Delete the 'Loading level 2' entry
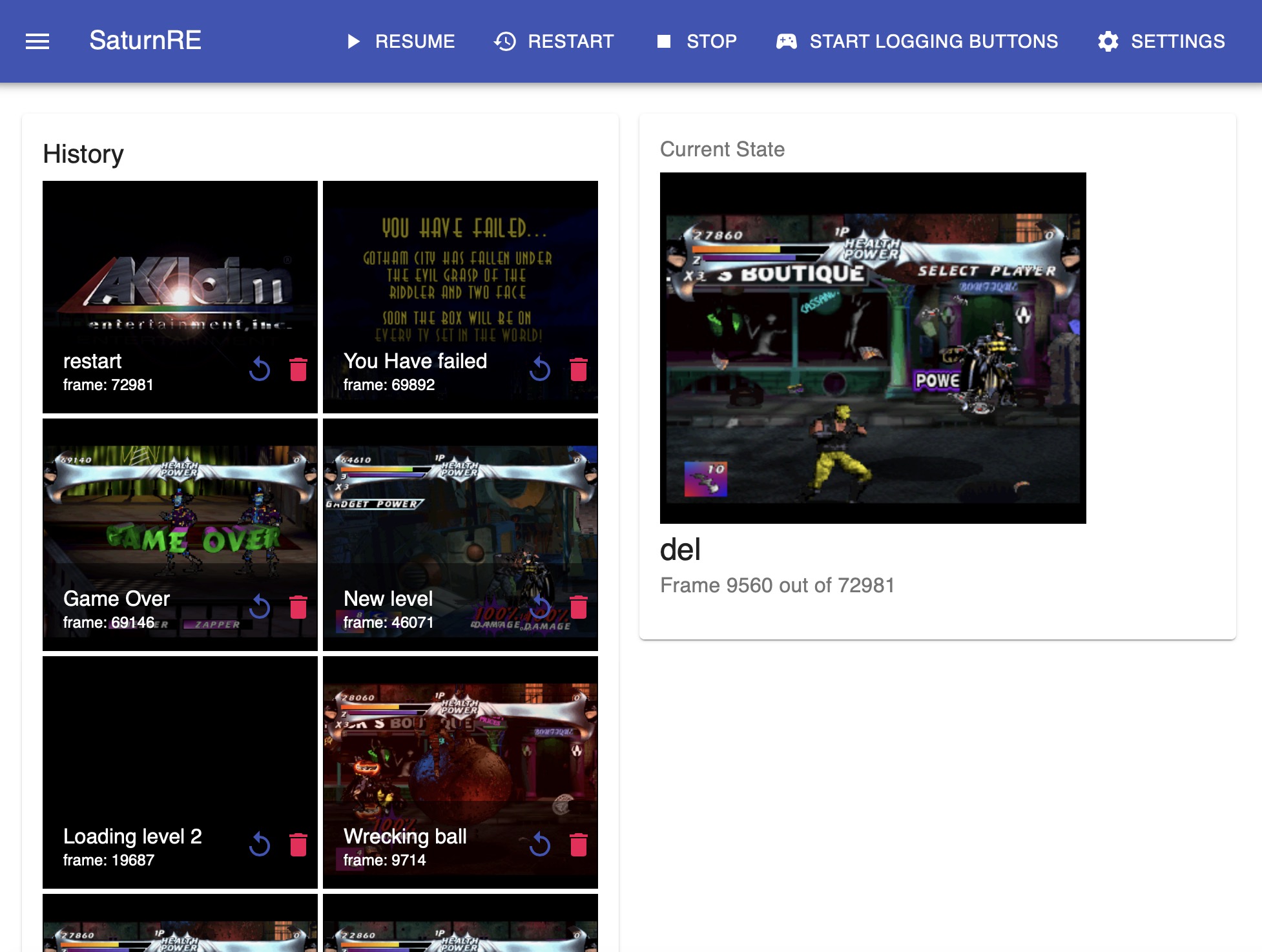The width and height of the screenshot is (1262, 952). coord(298,845)
